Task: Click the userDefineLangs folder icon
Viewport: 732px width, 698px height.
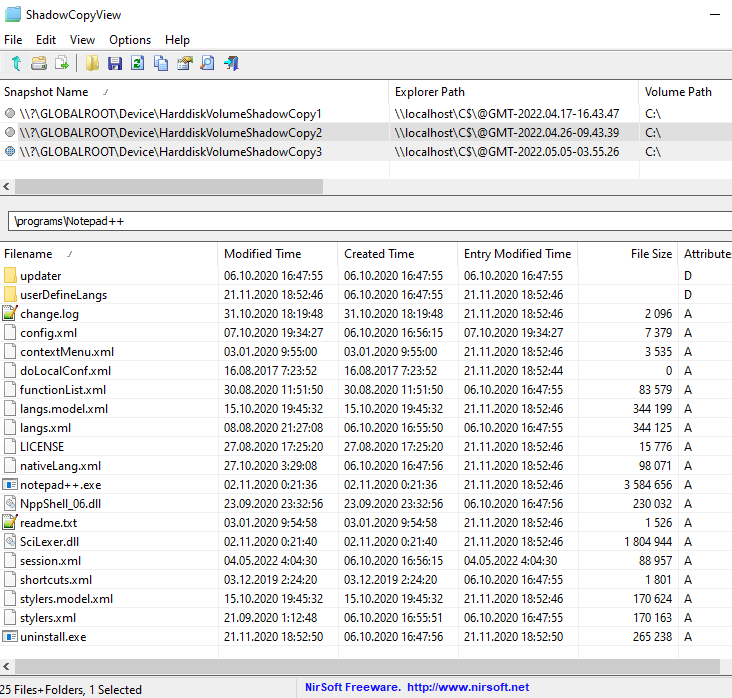Action: coord(10,294)
